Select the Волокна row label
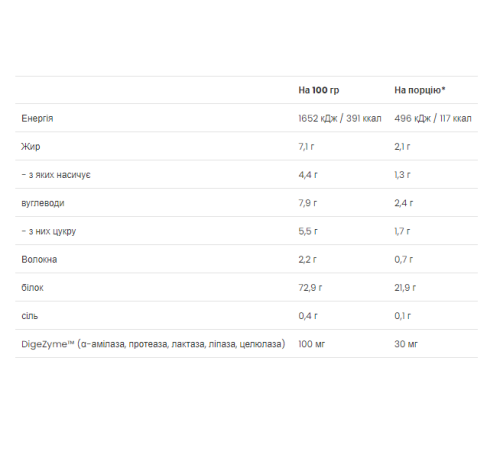 [x=39, y=259]
